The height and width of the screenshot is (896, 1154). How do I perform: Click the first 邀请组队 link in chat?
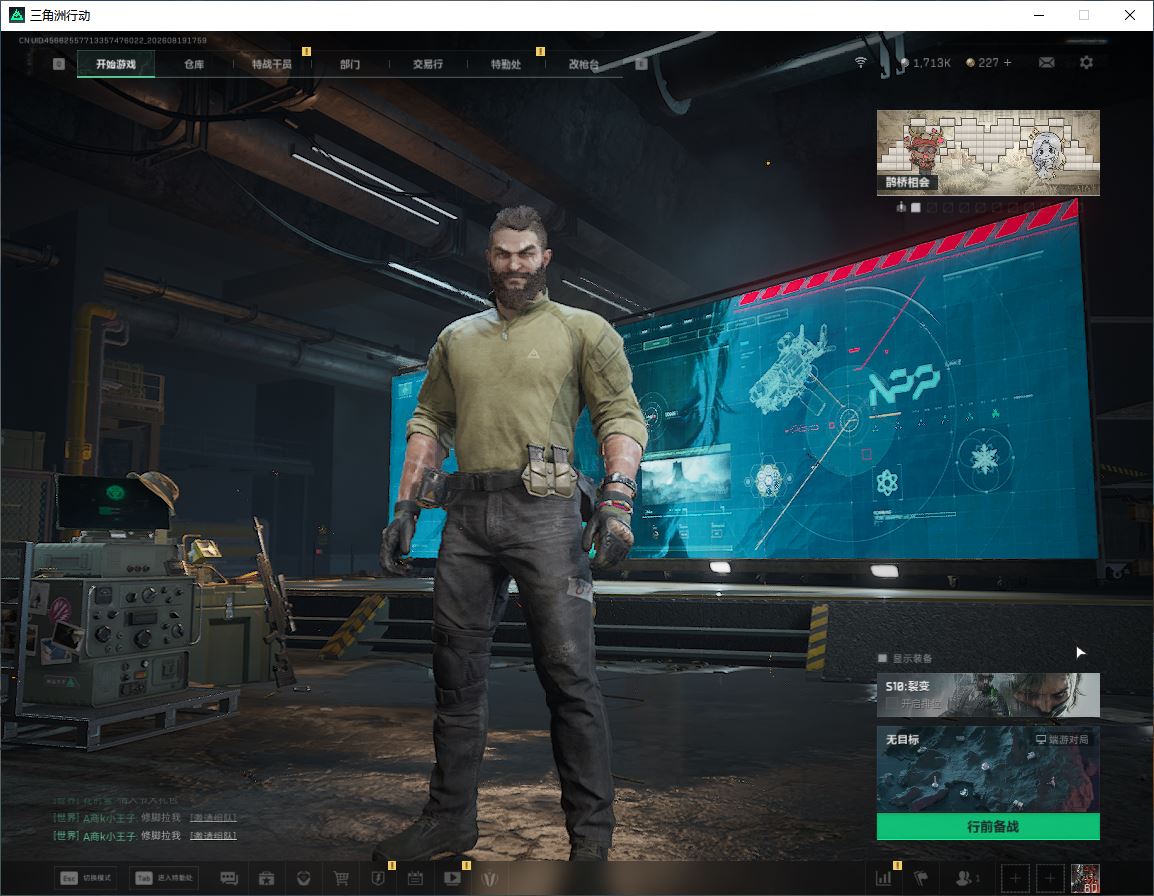coord(213,817)
